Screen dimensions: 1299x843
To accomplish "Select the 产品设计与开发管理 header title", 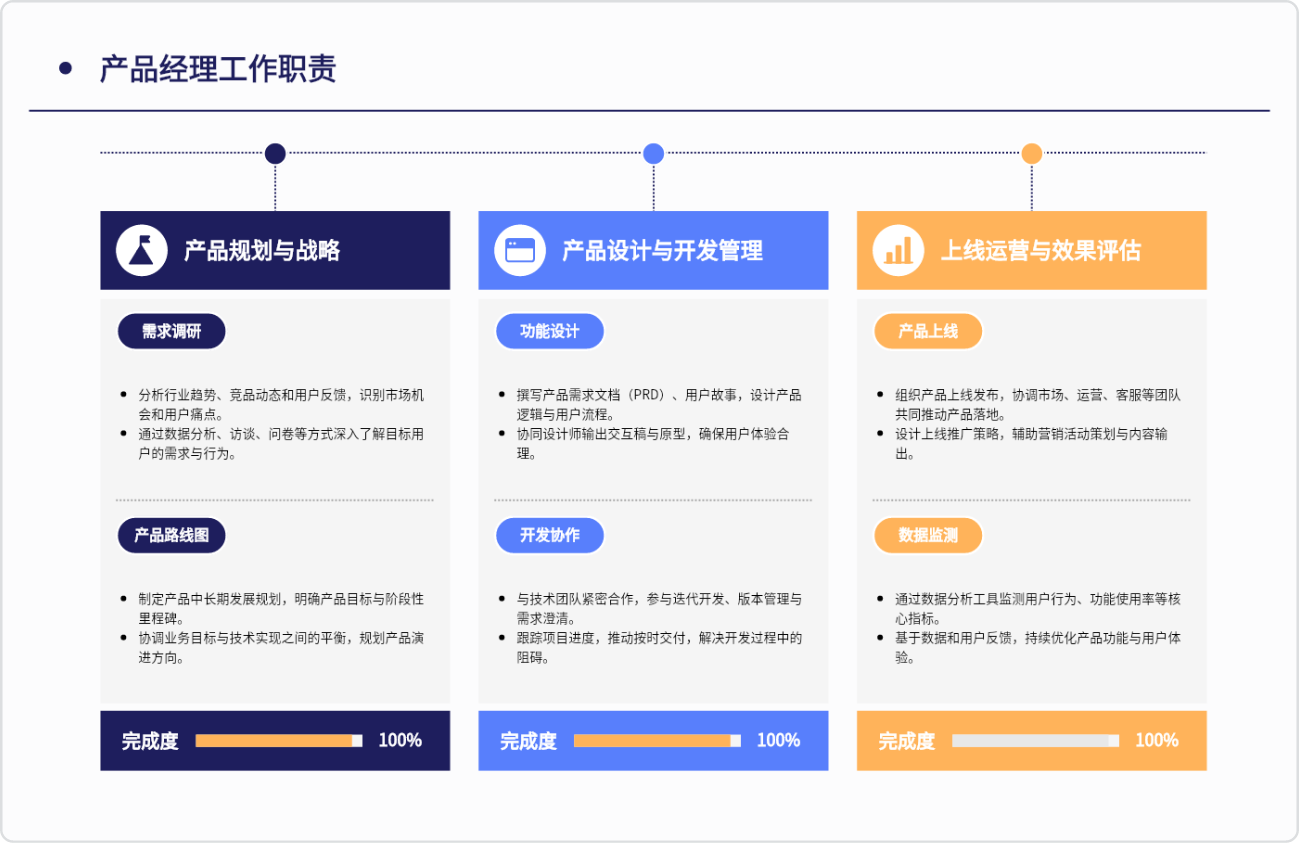I will 662,250.
